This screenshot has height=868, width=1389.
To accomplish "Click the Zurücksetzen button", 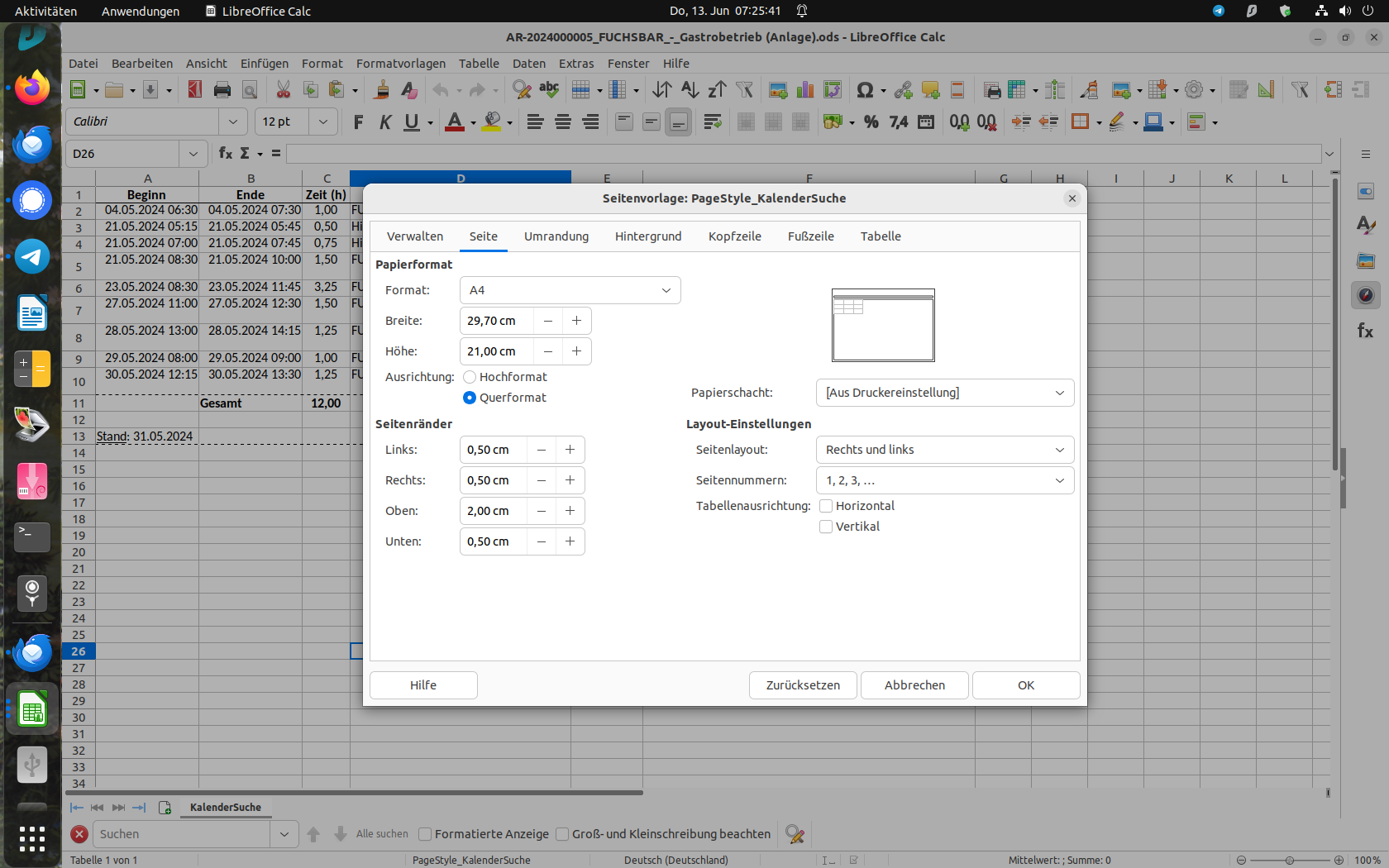I will 802,685.
